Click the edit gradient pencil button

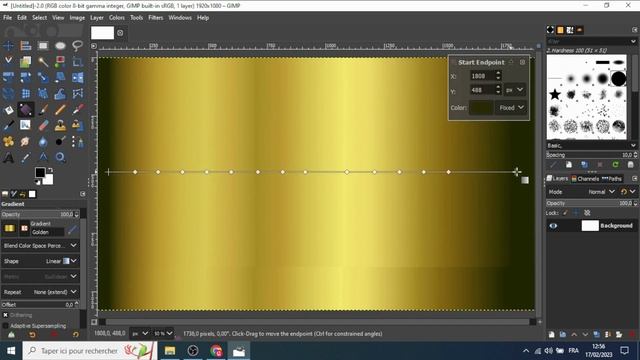click(x=72, y=229)
